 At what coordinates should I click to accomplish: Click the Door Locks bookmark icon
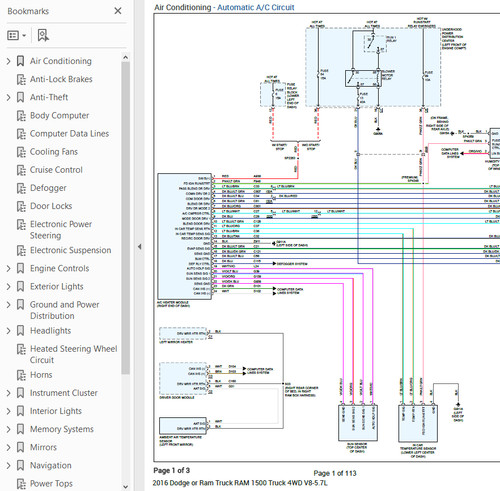[x=21, y=206]
